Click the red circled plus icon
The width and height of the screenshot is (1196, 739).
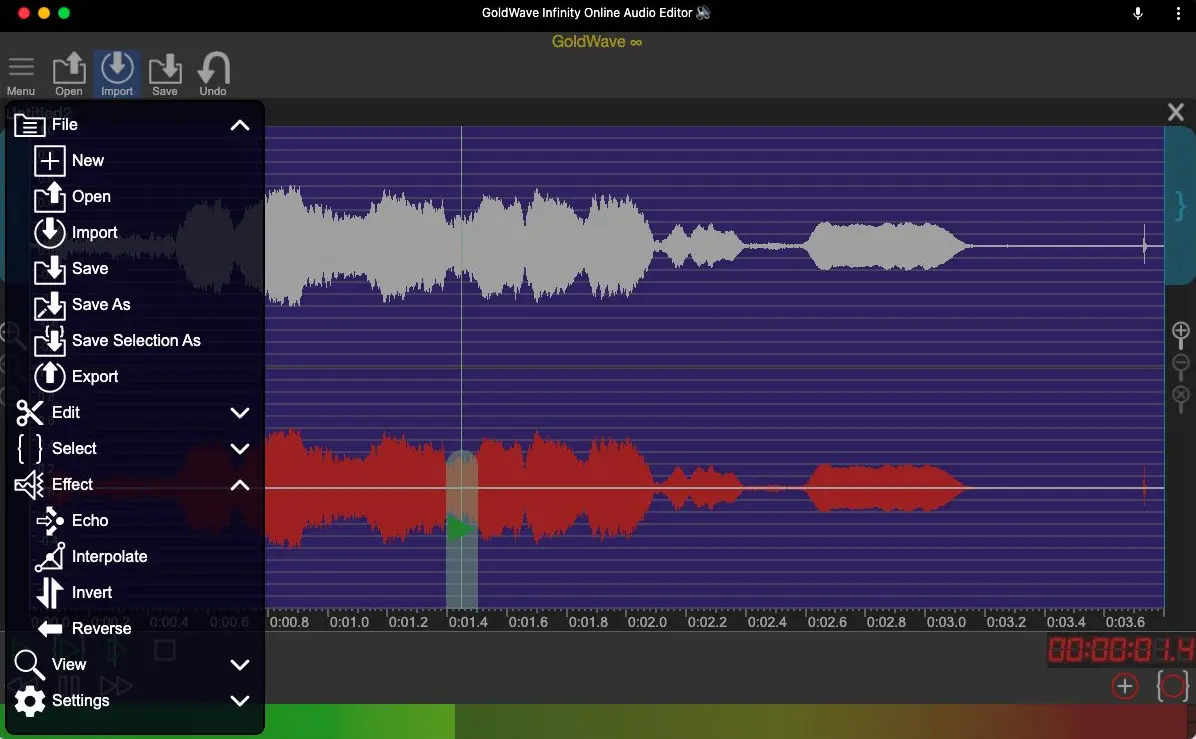tap(1124, 686)
